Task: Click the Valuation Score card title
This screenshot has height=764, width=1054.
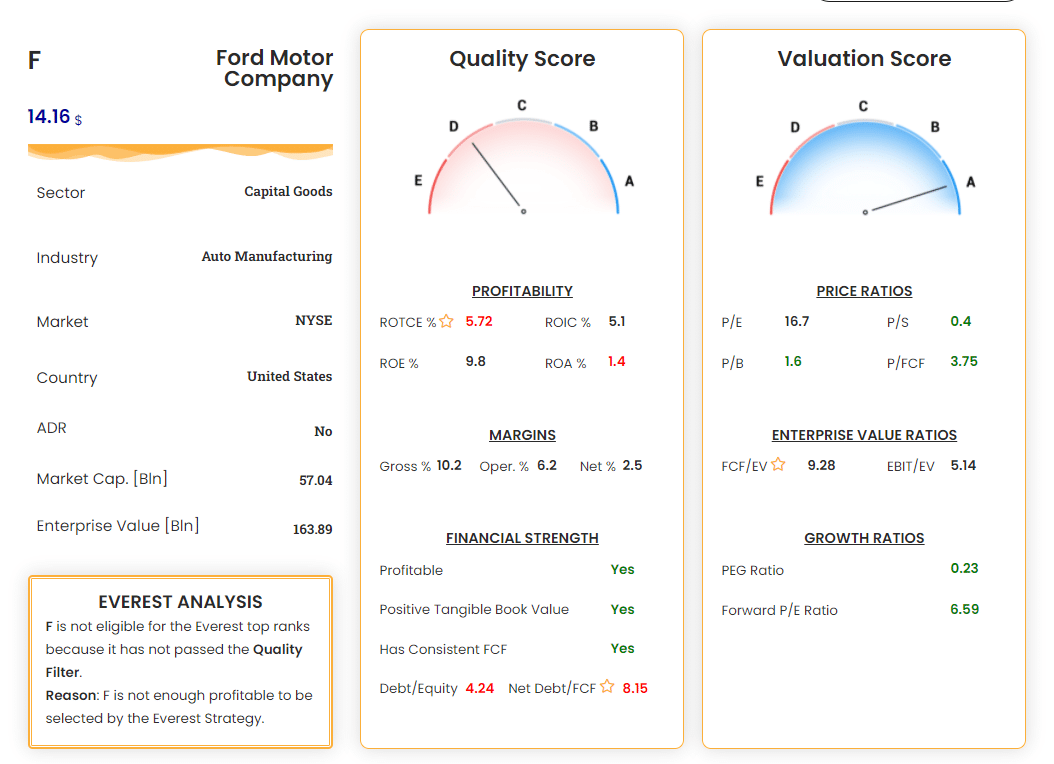Action: tap(864, 59)
